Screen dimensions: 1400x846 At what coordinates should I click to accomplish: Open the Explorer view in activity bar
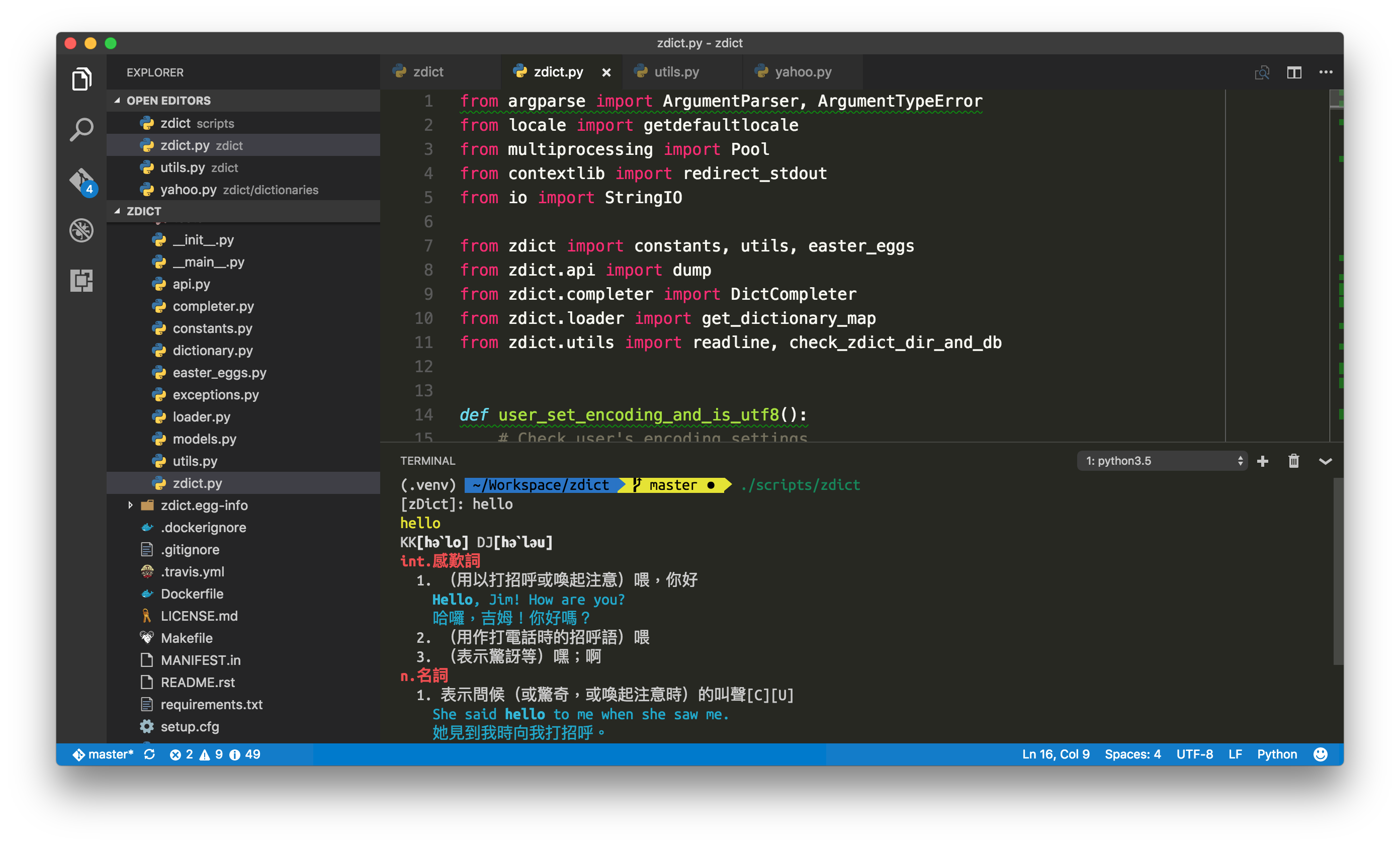click(81, 78)
